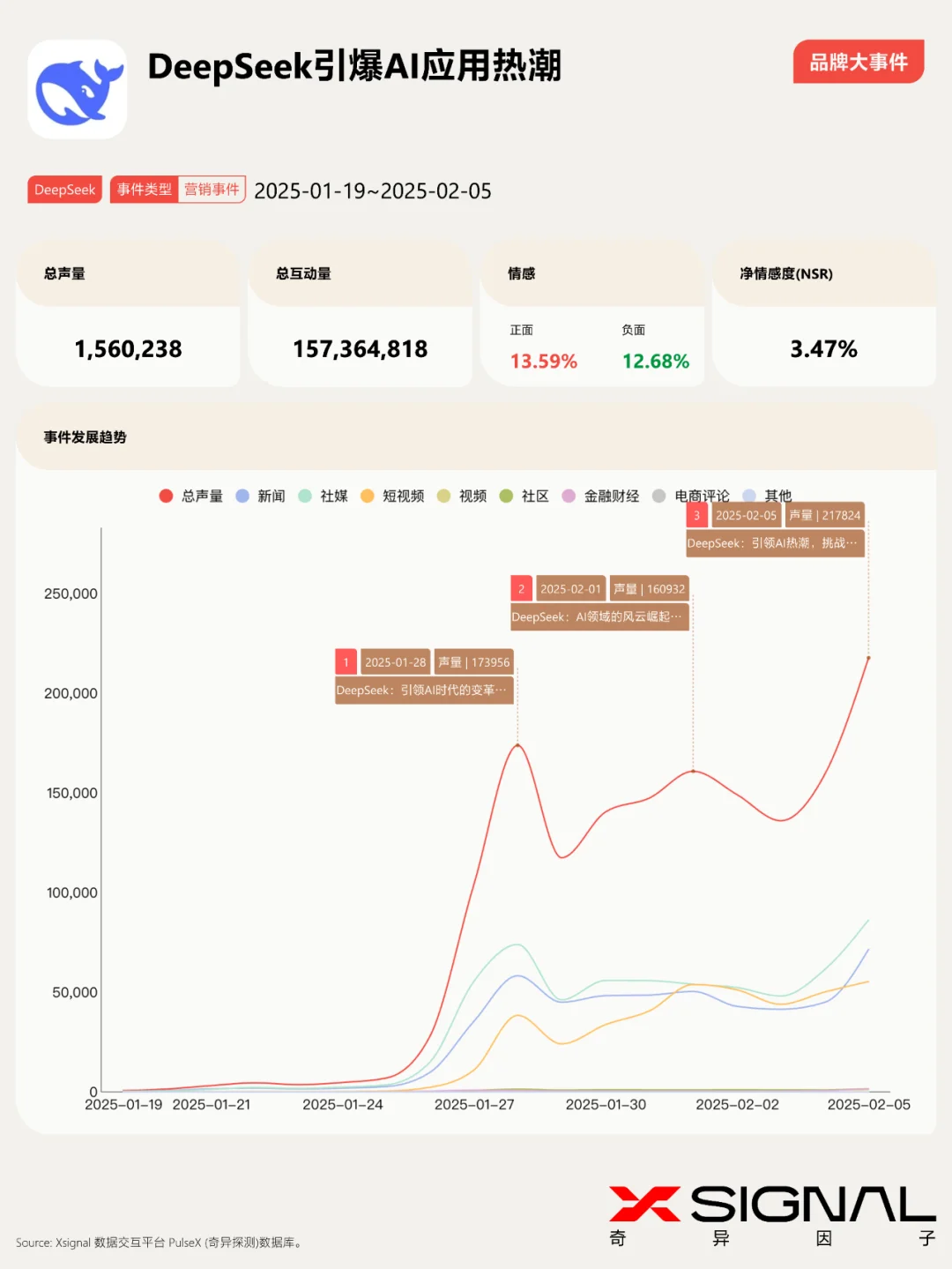The image size is (952, 1269).
Task: Toggle the 总声量 legend series
Action: click(x=191, y=496)
